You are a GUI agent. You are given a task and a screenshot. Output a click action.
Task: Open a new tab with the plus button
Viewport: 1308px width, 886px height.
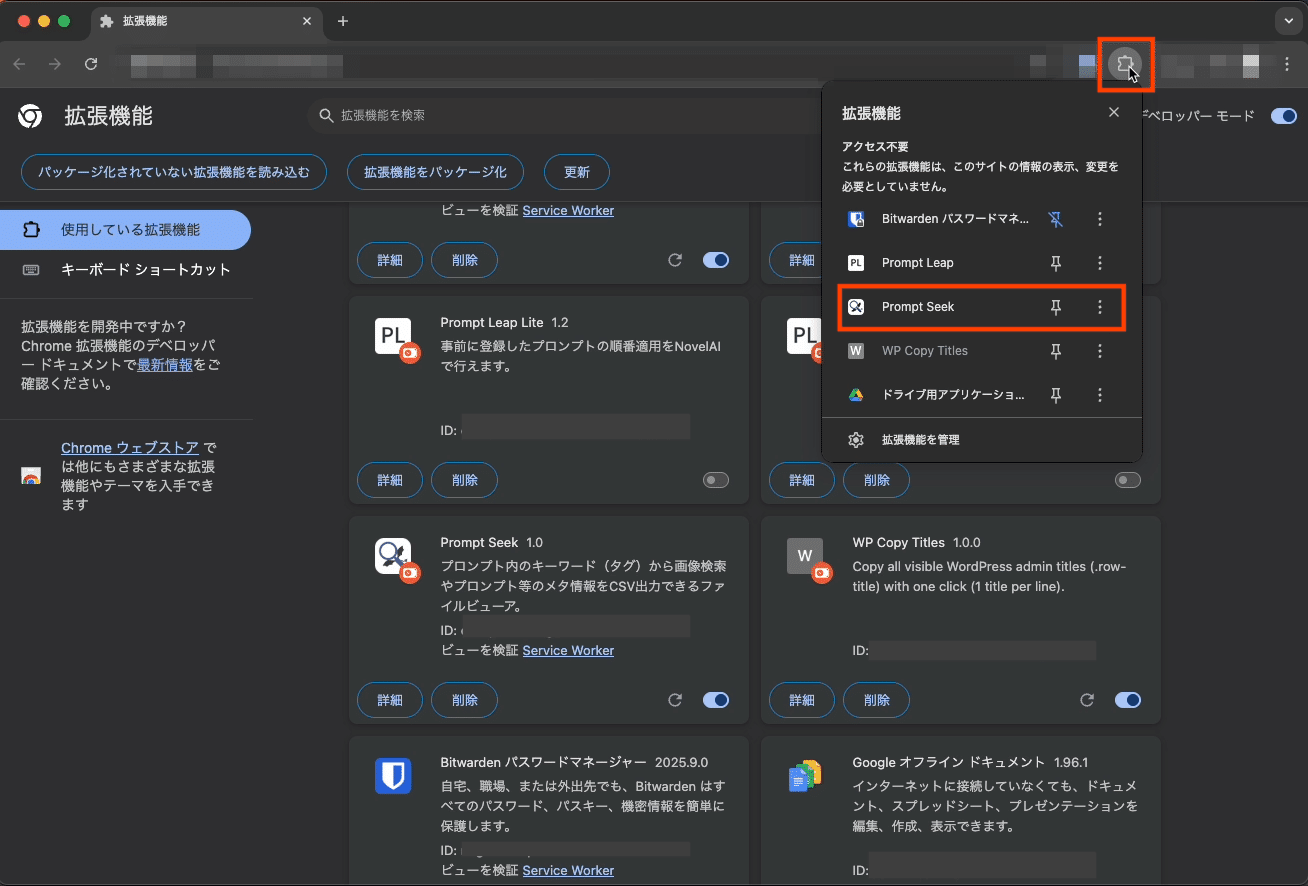click(x=343, y=21)
